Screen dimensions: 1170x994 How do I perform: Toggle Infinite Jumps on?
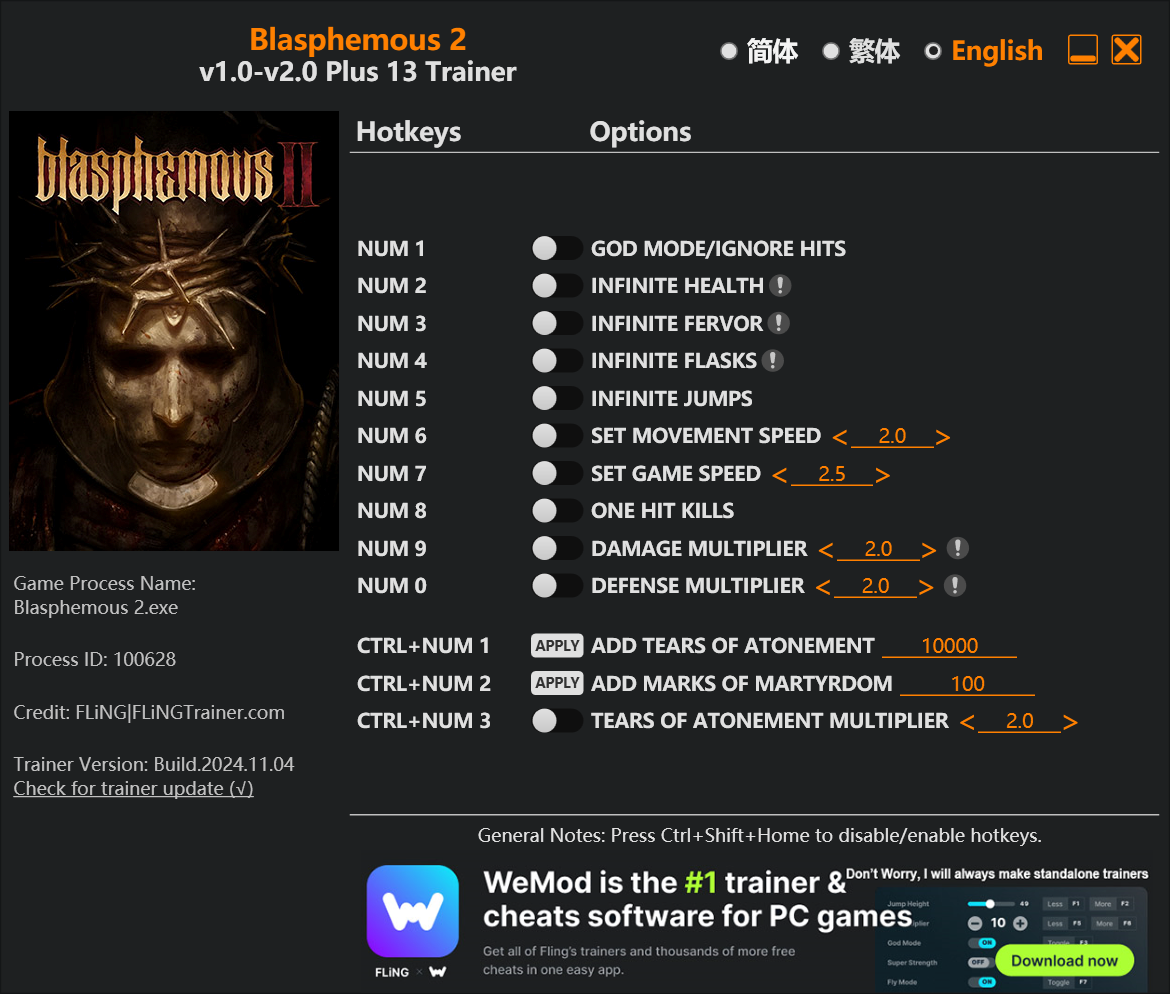pyautogui.click(x=557, y=398)
